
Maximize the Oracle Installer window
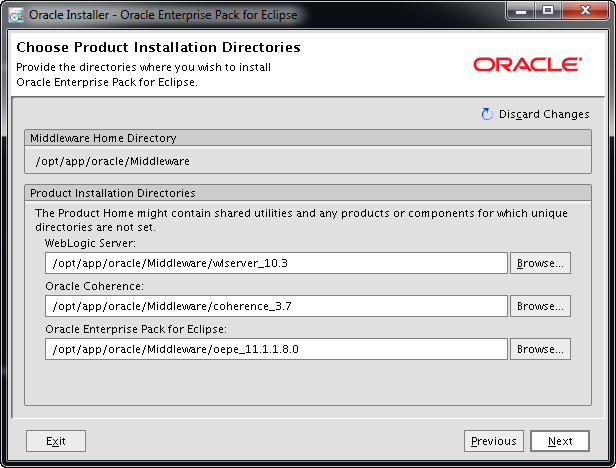click(548, 11)
